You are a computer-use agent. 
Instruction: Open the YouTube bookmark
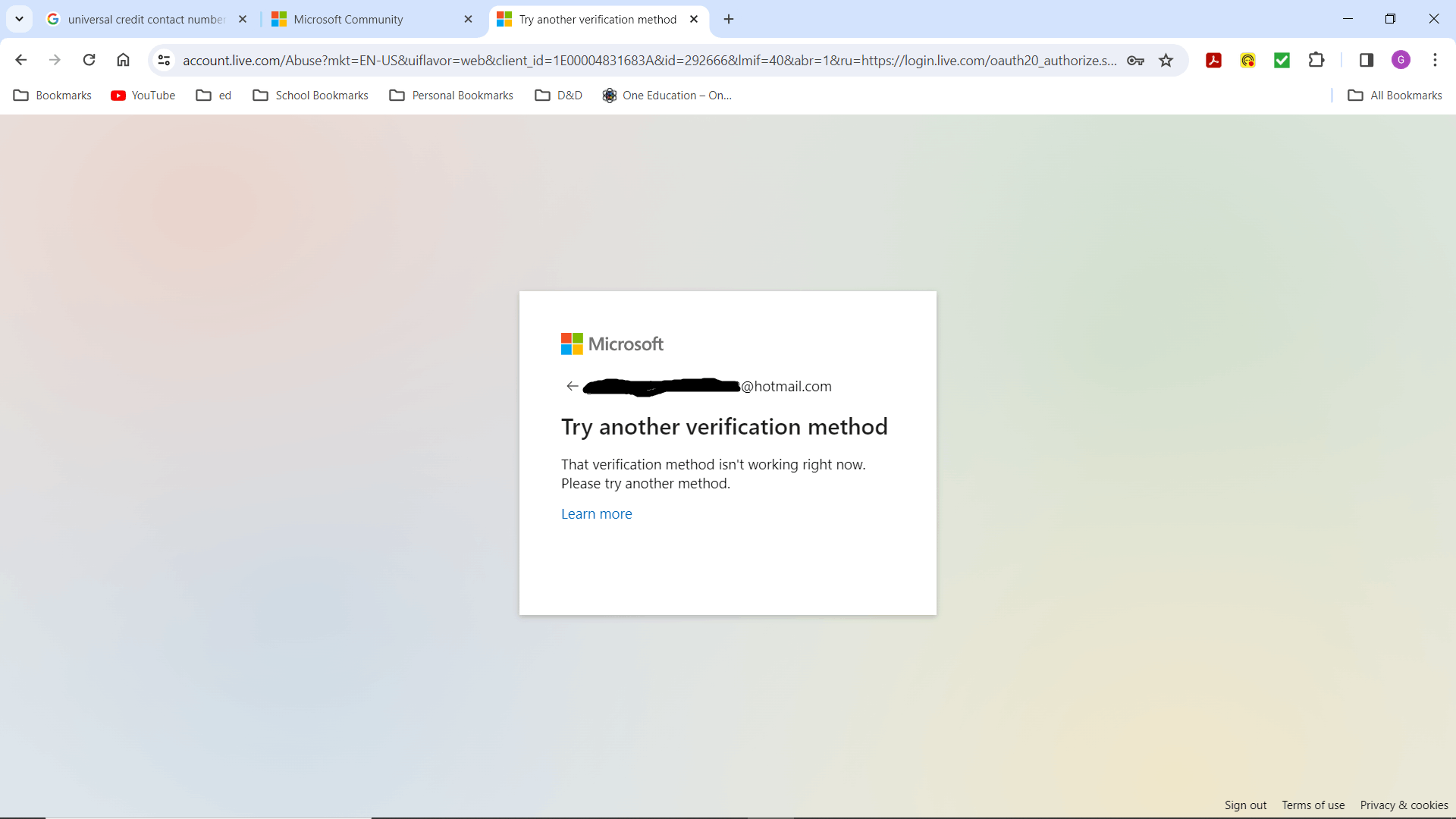tap(143, 96)
